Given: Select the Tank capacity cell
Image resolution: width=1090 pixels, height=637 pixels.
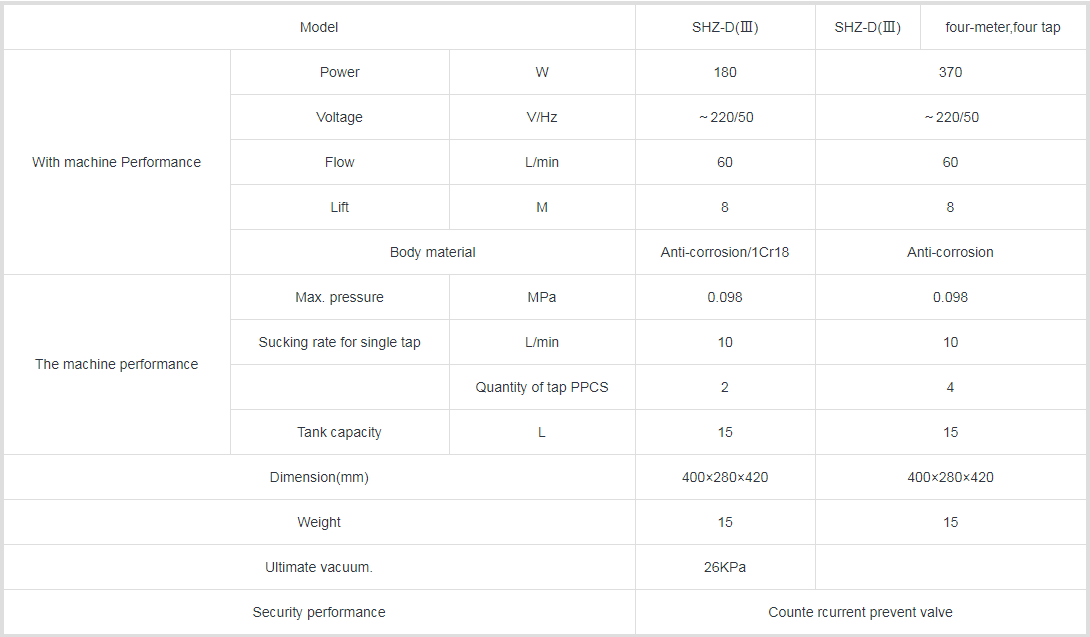Looking at the screenshot, I should [x=340, y=432].
